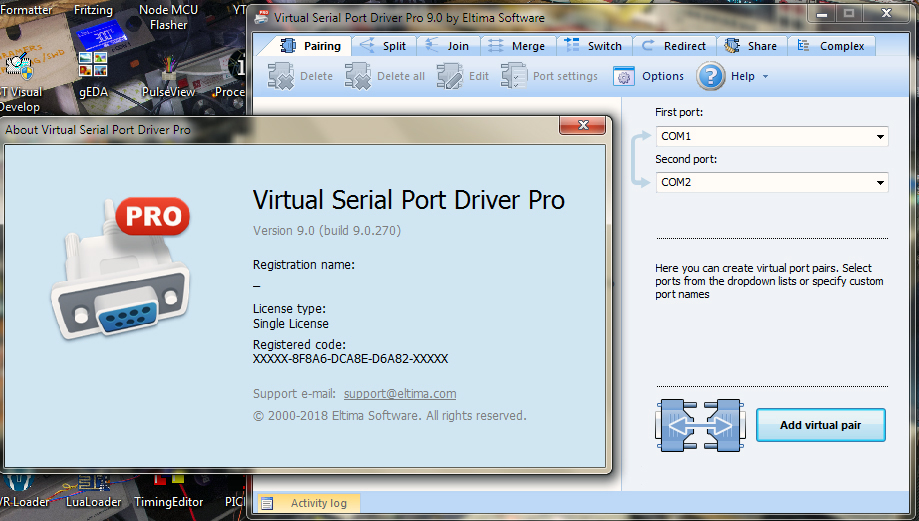Open the Fritzing desktop shortcut

93,10
